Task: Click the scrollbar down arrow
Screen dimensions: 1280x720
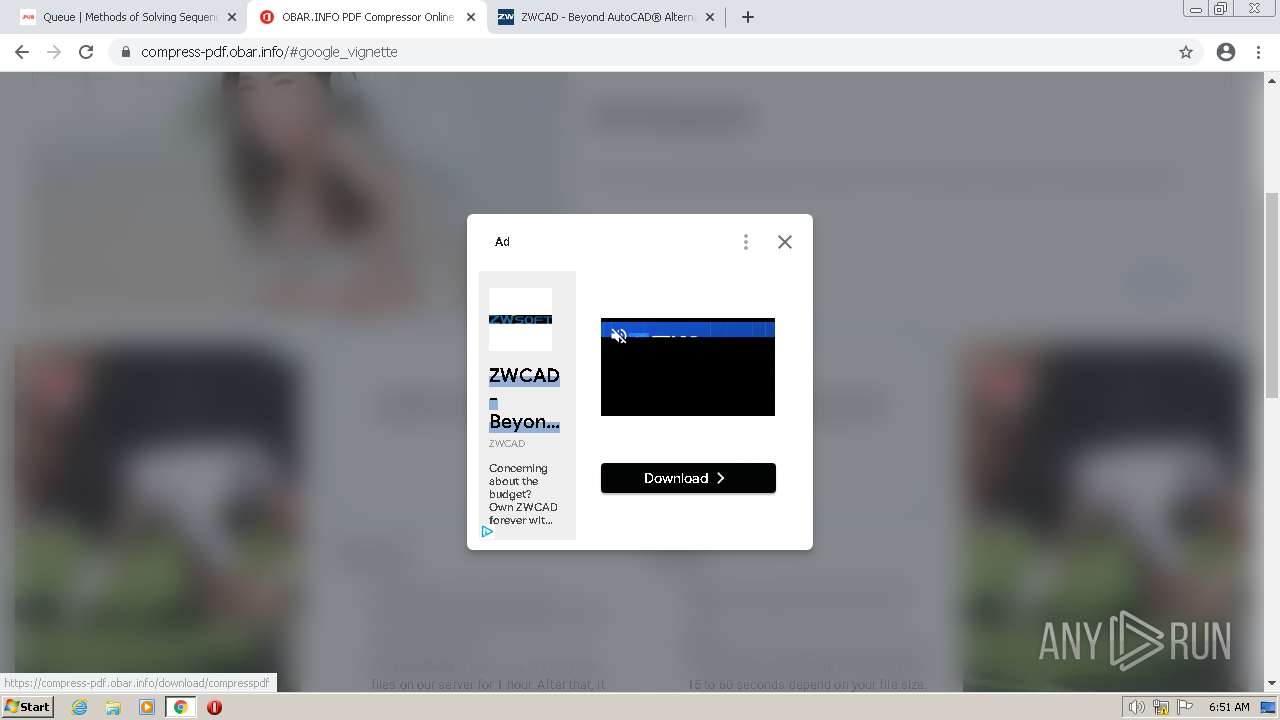Action: (x=1272, y=684)
